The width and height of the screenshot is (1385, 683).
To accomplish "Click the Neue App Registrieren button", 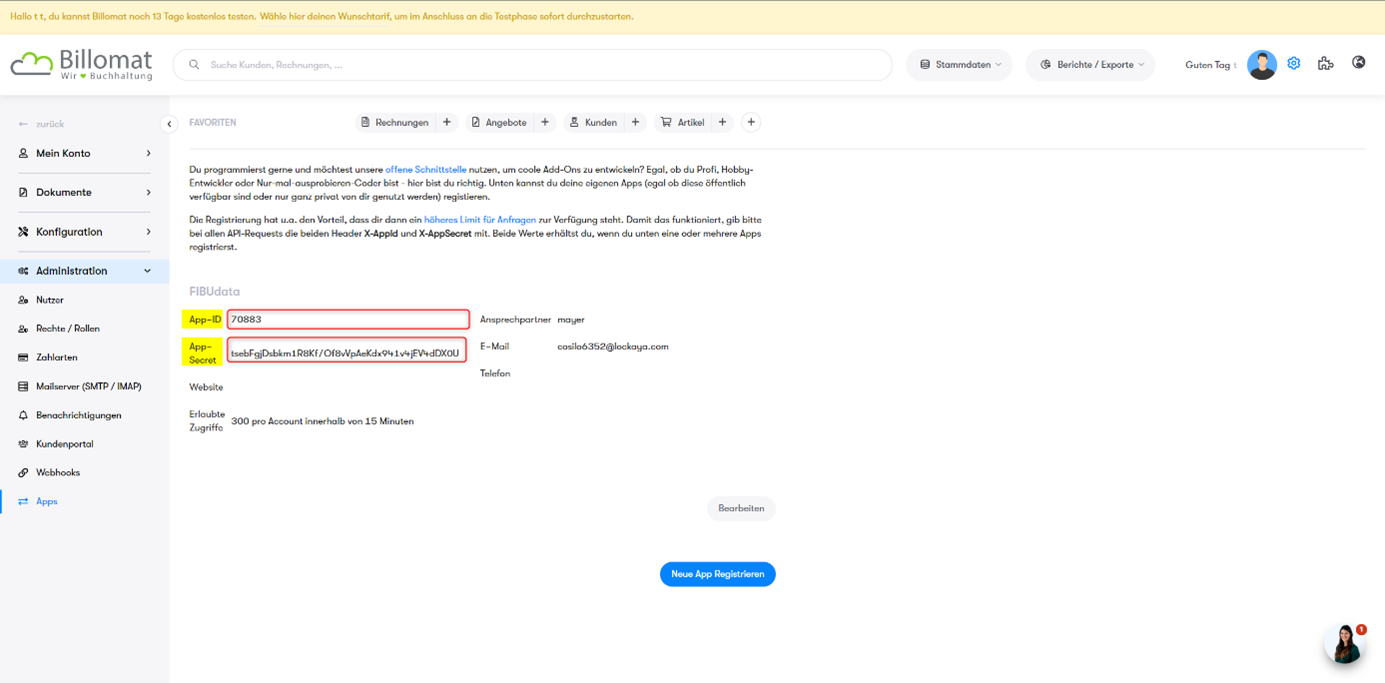I will 717,574.
